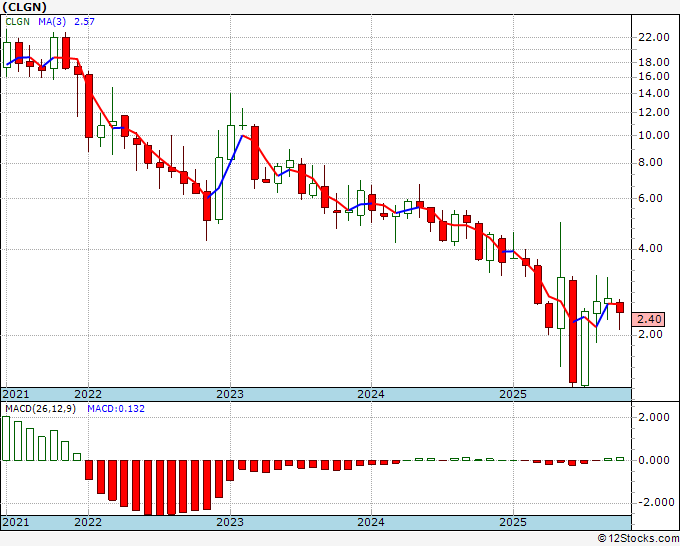Select the MACD:0.132 value readout

pyautogui.click(x=116, y=409)
